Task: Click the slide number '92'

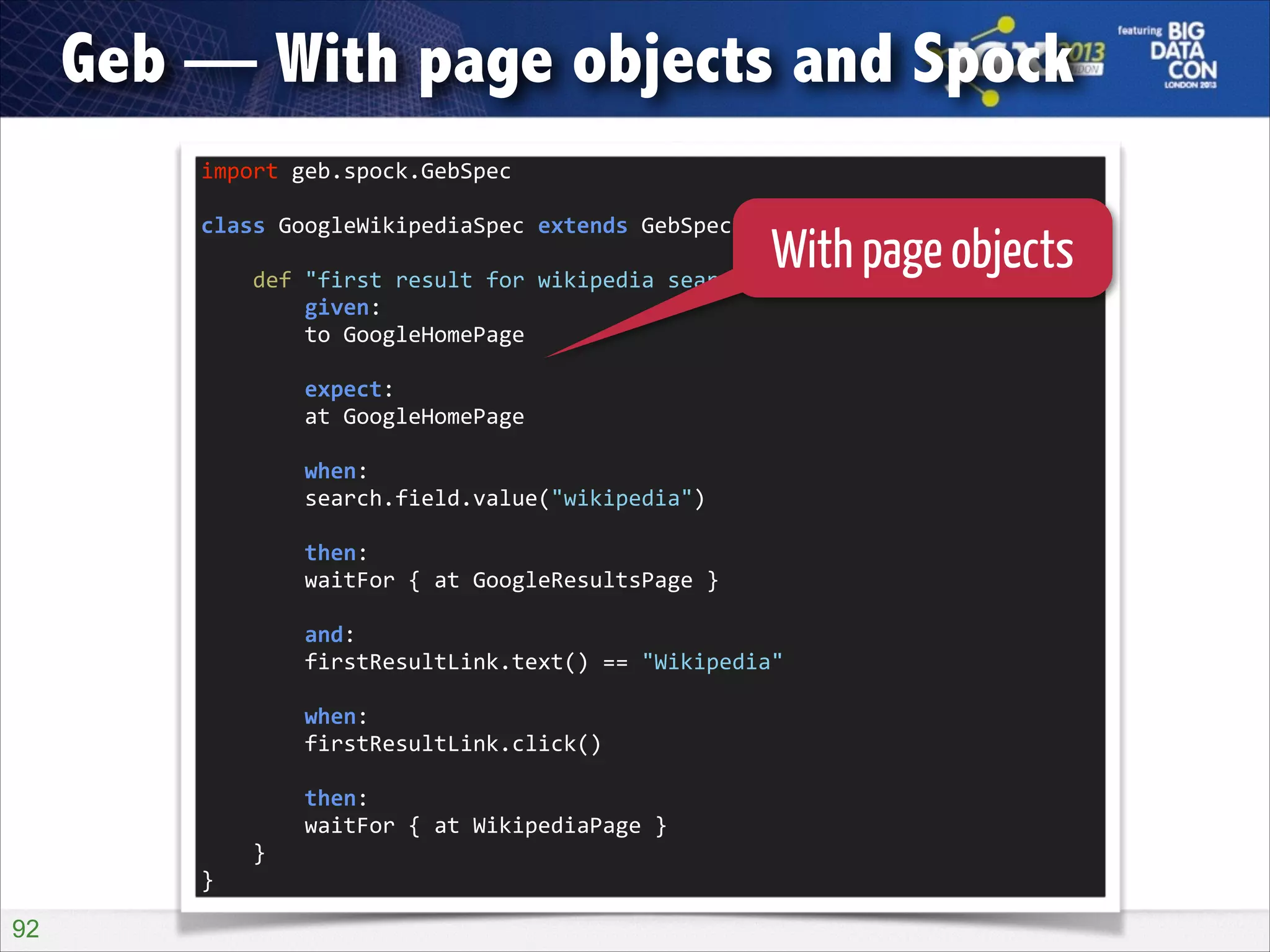Action: pyautogui.click(x=25, y=928)
